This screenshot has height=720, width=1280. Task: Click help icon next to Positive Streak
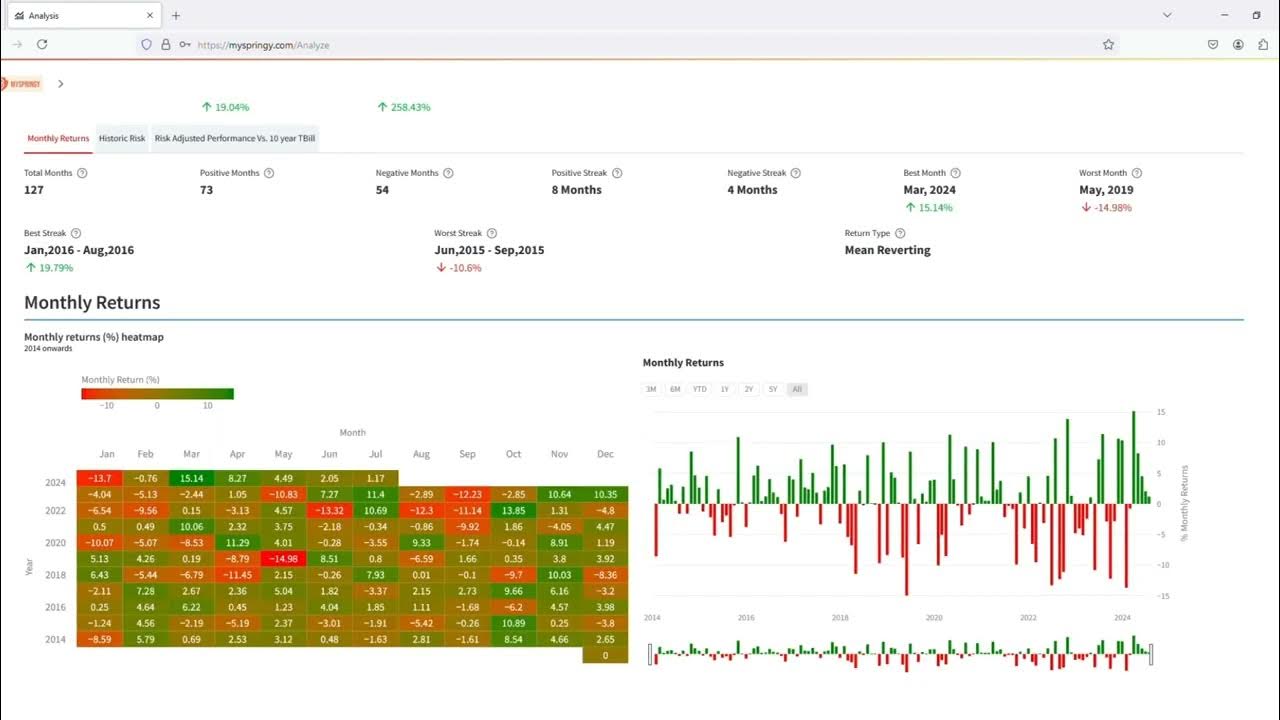pyautogui.click(x=617, y=173)
